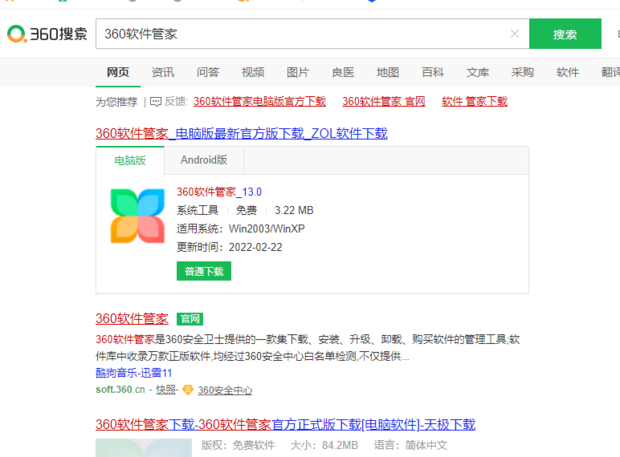Screen dimensions: 620x457
Task: Click the 3.22 MB size text
Action: point(294,210)
